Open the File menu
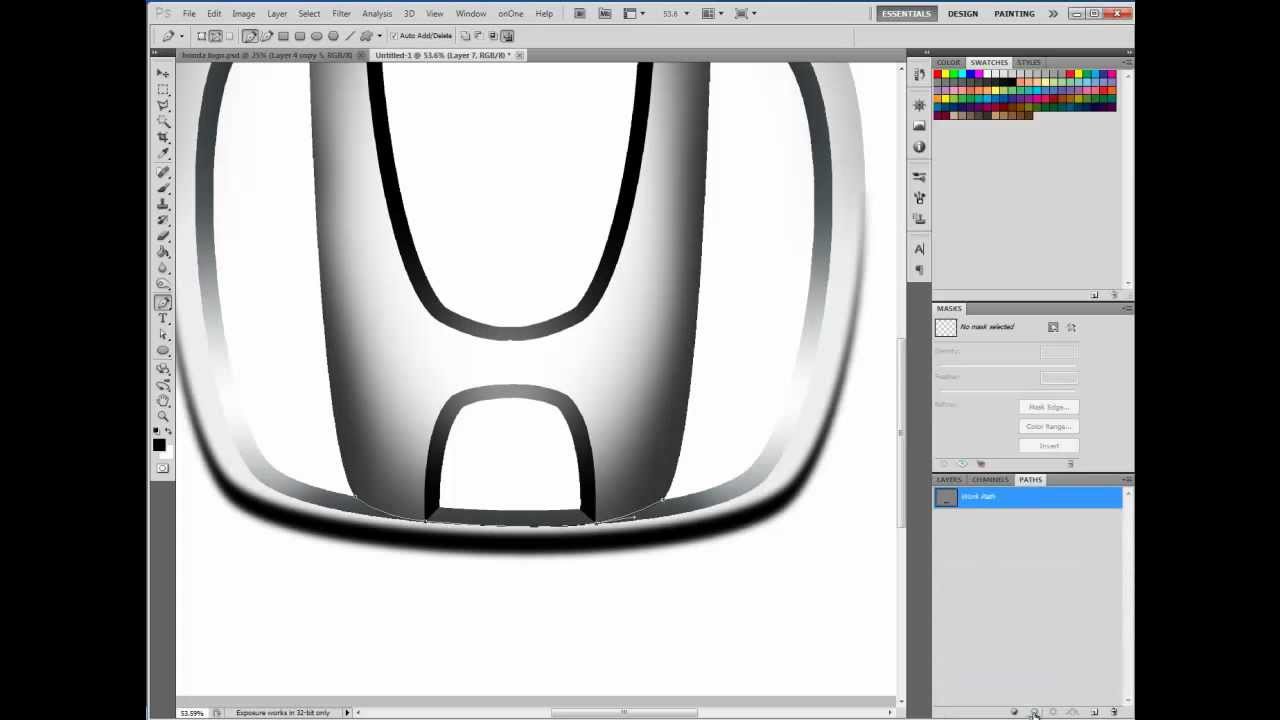1280x720 pixels. point(189,14)
